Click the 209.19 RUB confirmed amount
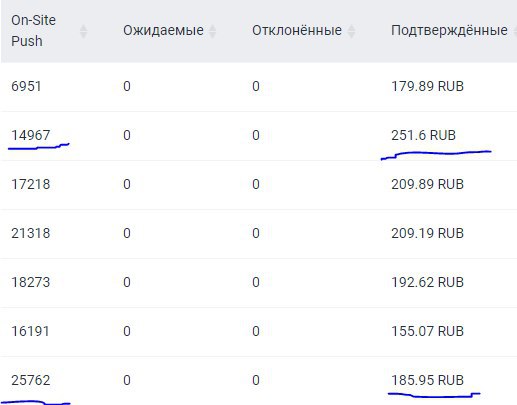 pos(427,233)
